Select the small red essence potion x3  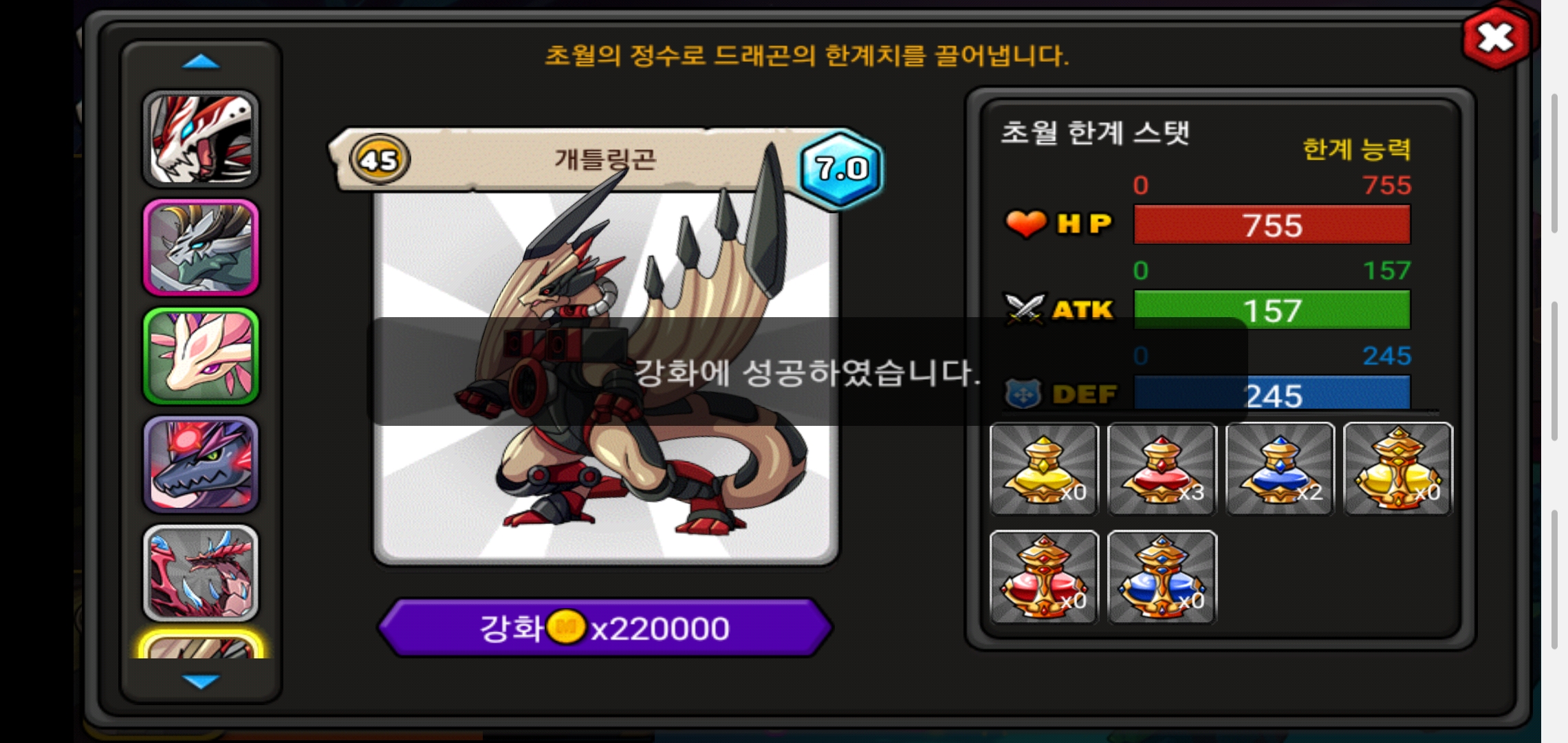tap(1162, 469)
